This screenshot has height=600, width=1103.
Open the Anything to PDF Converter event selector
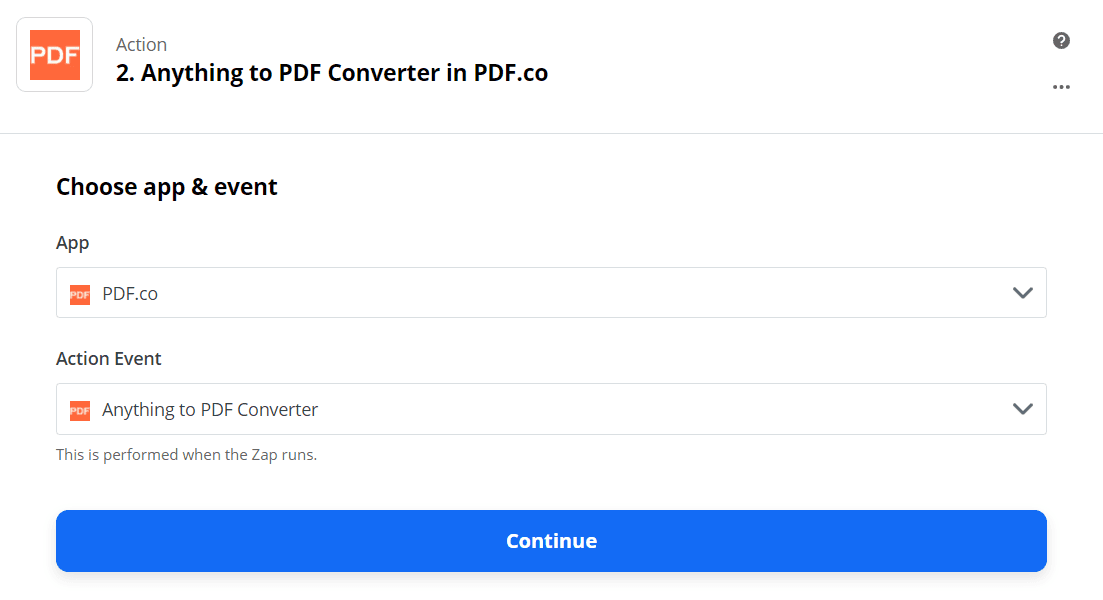(550, 409)
